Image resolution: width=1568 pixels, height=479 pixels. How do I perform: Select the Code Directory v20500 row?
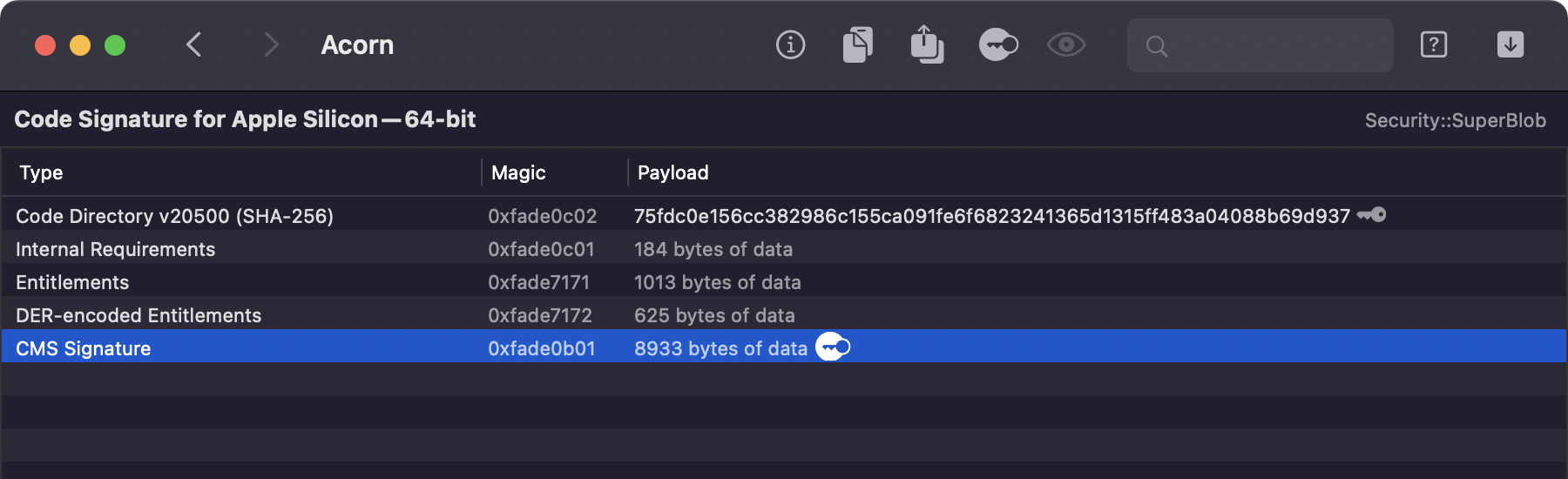tap(174, 216)
